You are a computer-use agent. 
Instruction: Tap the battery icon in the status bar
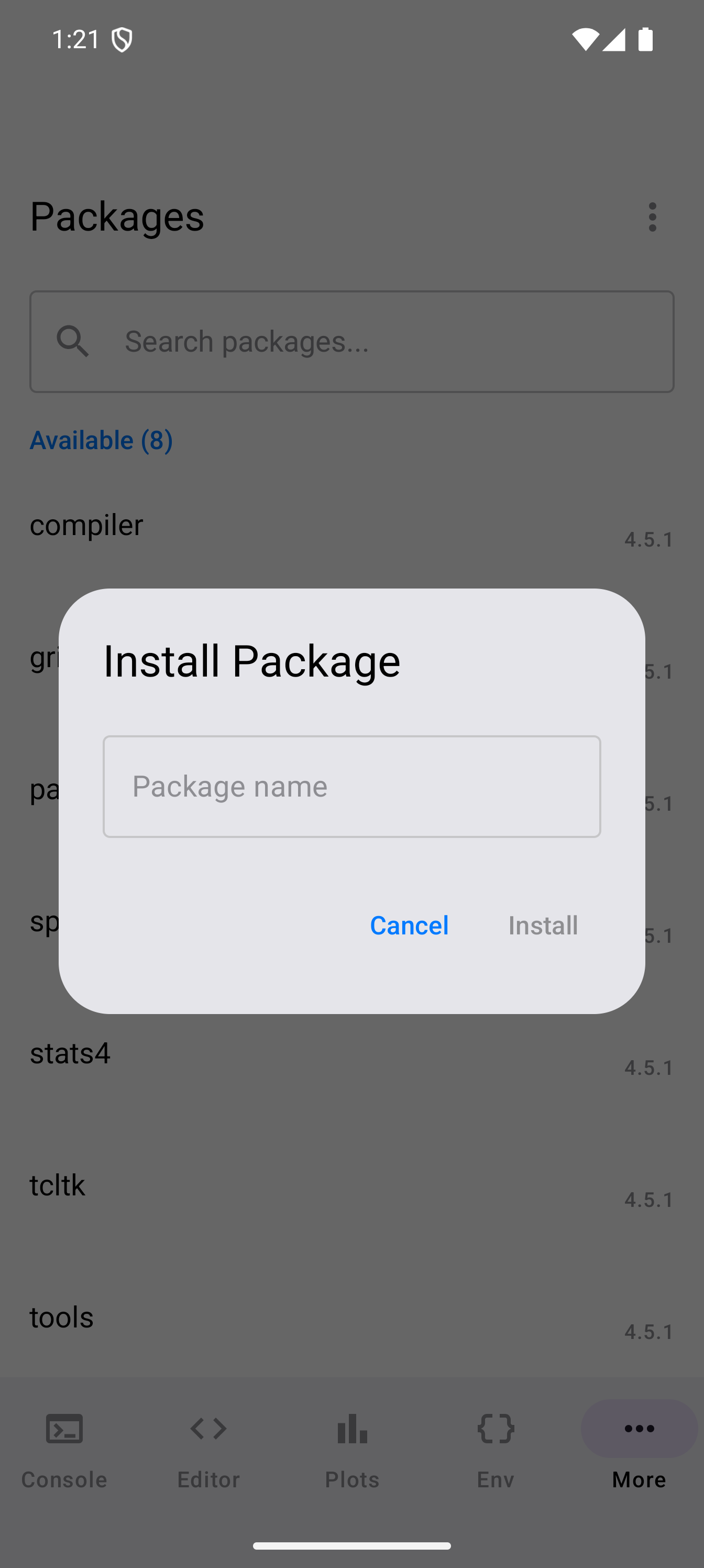click(x=645, y=39)
